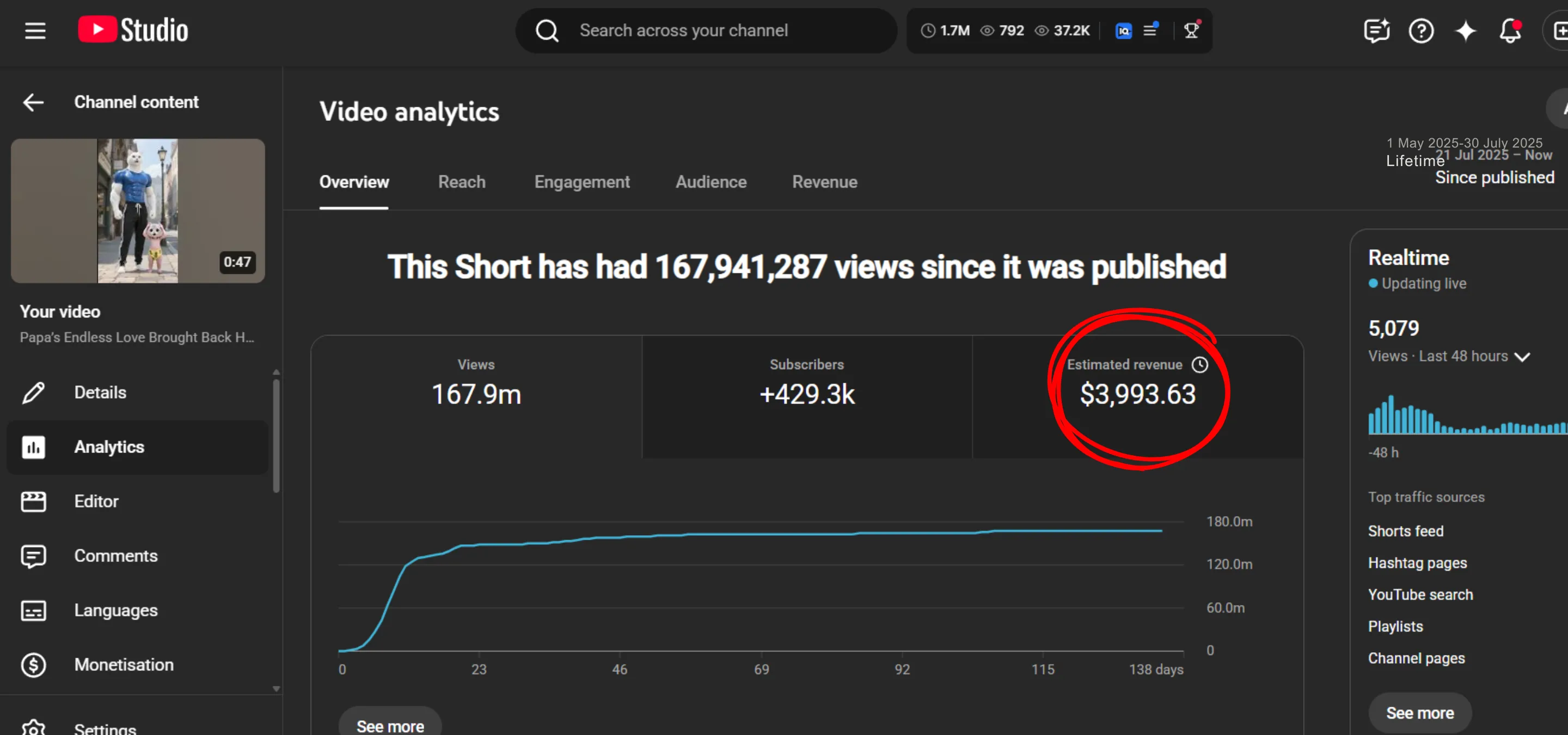Open the notifications bell
The width and height of the screenshot is (1568, 735).
click(x=1510, y=30)
